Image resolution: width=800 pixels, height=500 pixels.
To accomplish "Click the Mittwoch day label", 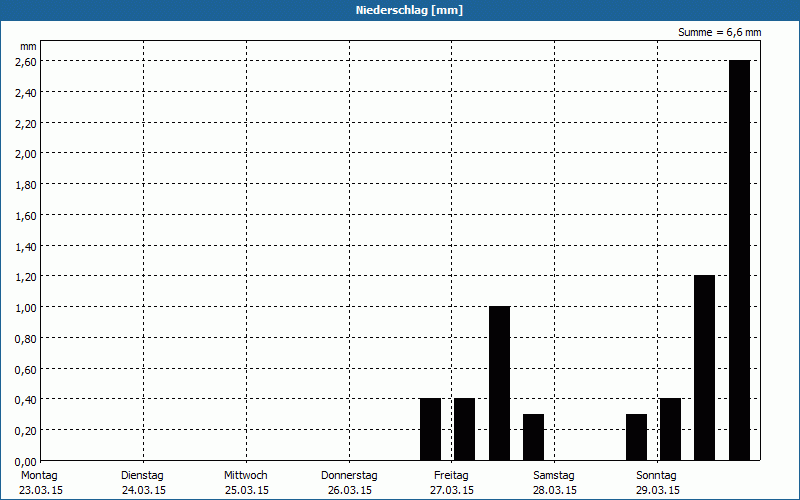I will tap(246, 476).
